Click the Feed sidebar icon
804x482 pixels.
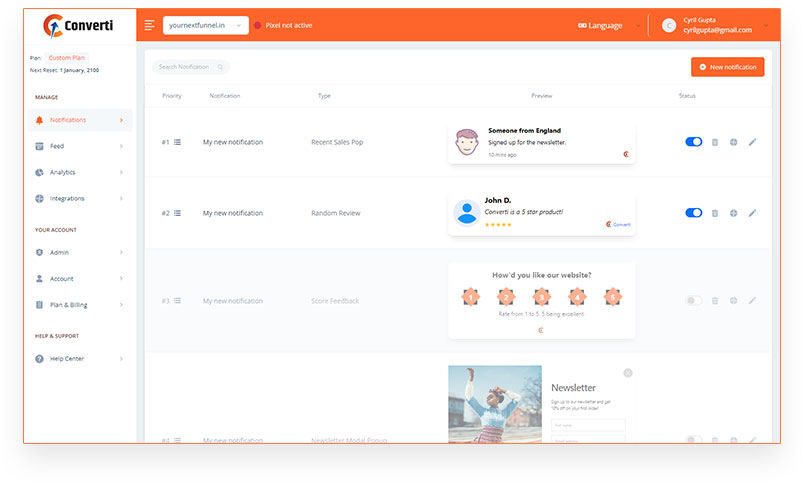(x=39, y=146)
